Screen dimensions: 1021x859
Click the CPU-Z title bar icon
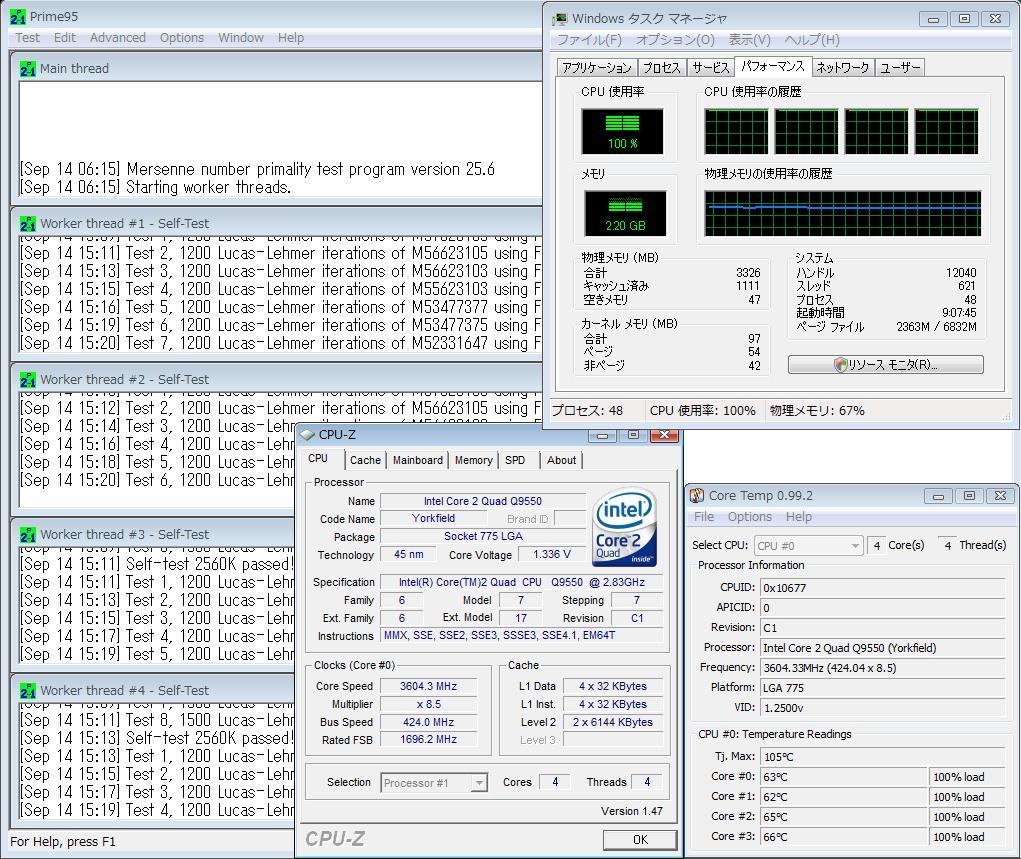(x=307, y=435)
